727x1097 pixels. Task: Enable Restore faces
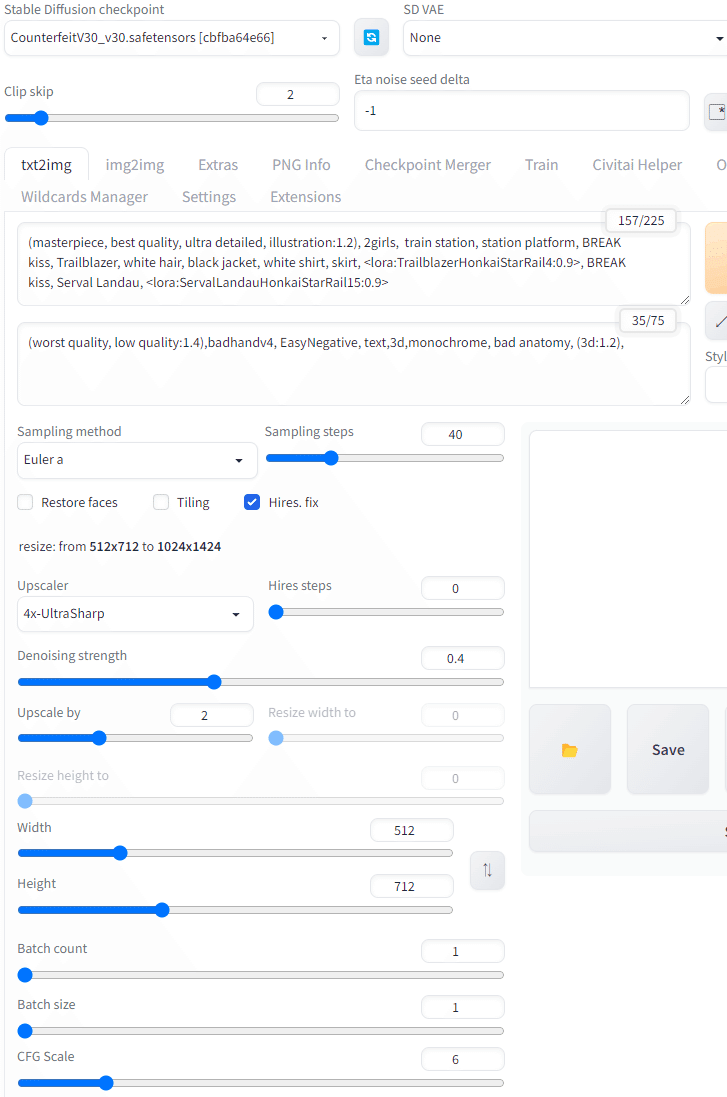(24, 502)
